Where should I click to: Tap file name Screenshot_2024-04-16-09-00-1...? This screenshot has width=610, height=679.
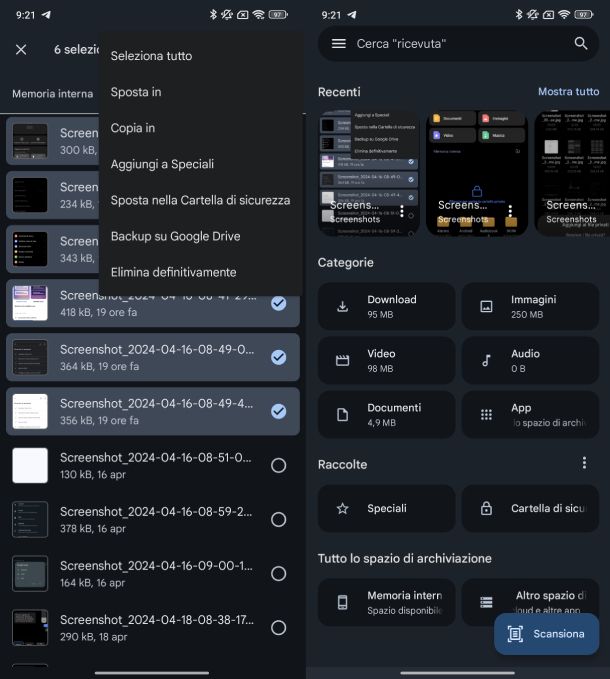tap(156, 566)
